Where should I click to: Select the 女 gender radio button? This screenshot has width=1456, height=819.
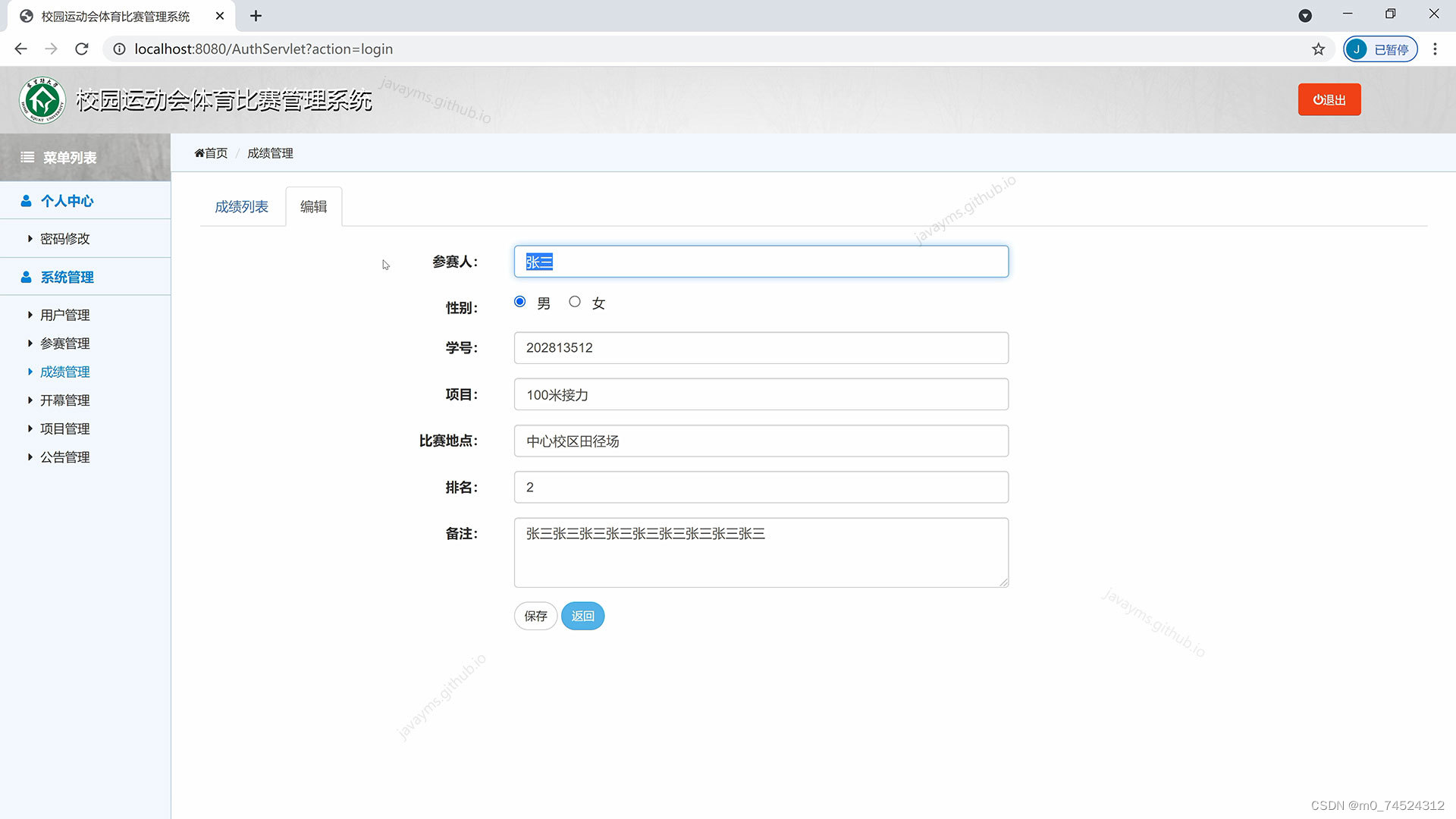click(x=575, y=302)
